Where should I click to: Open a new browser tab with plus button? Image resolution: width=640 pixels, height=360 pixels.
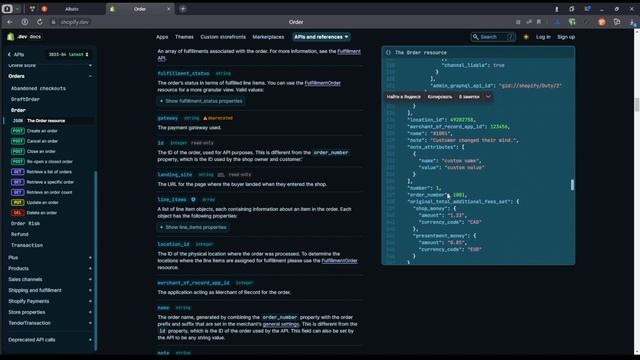point(183,9)
